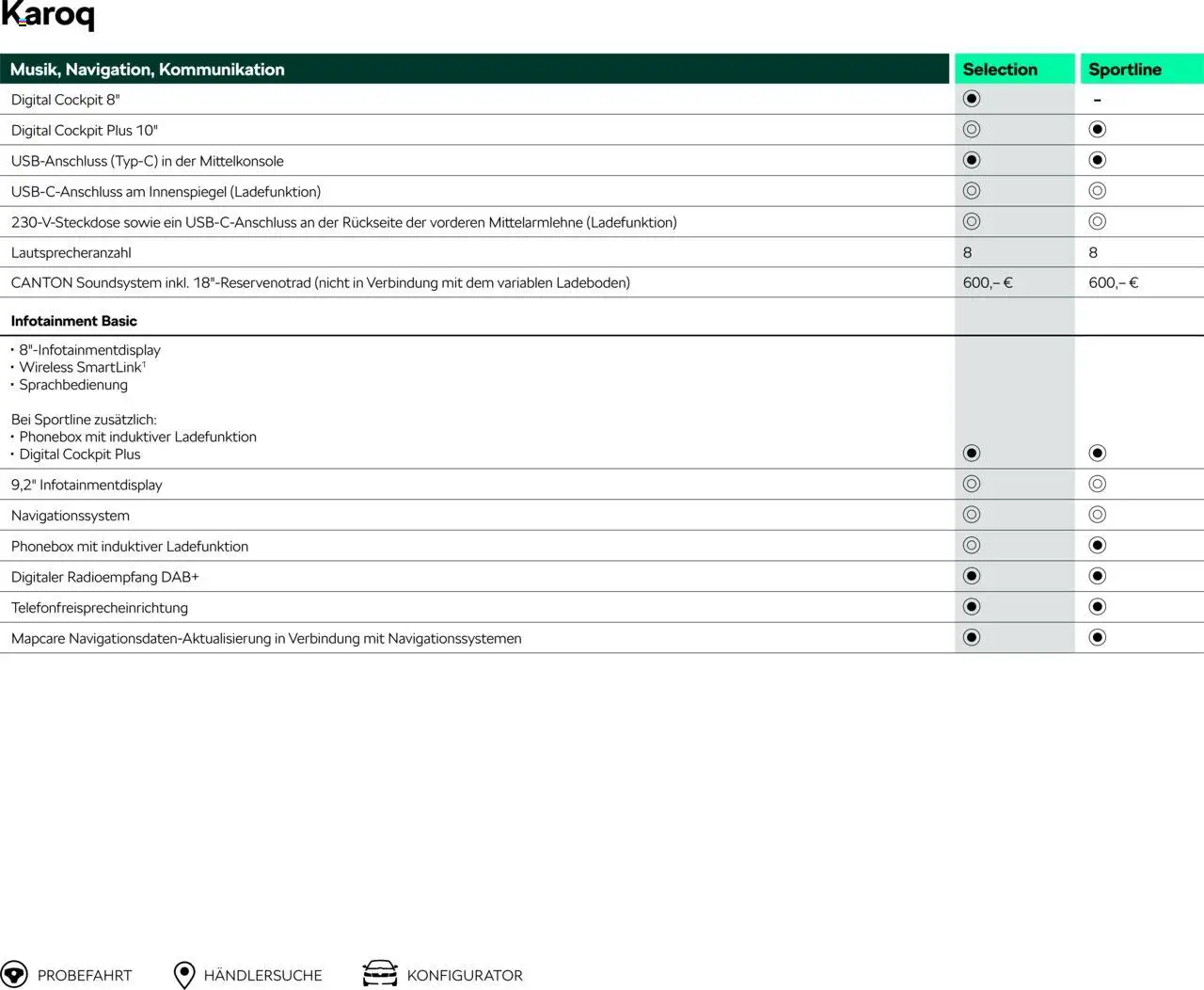Click Sportline marker for Telefonfreisprecheinrichtung
Viewport: 1204px width, 990px height.
(x=1097, y=607)
